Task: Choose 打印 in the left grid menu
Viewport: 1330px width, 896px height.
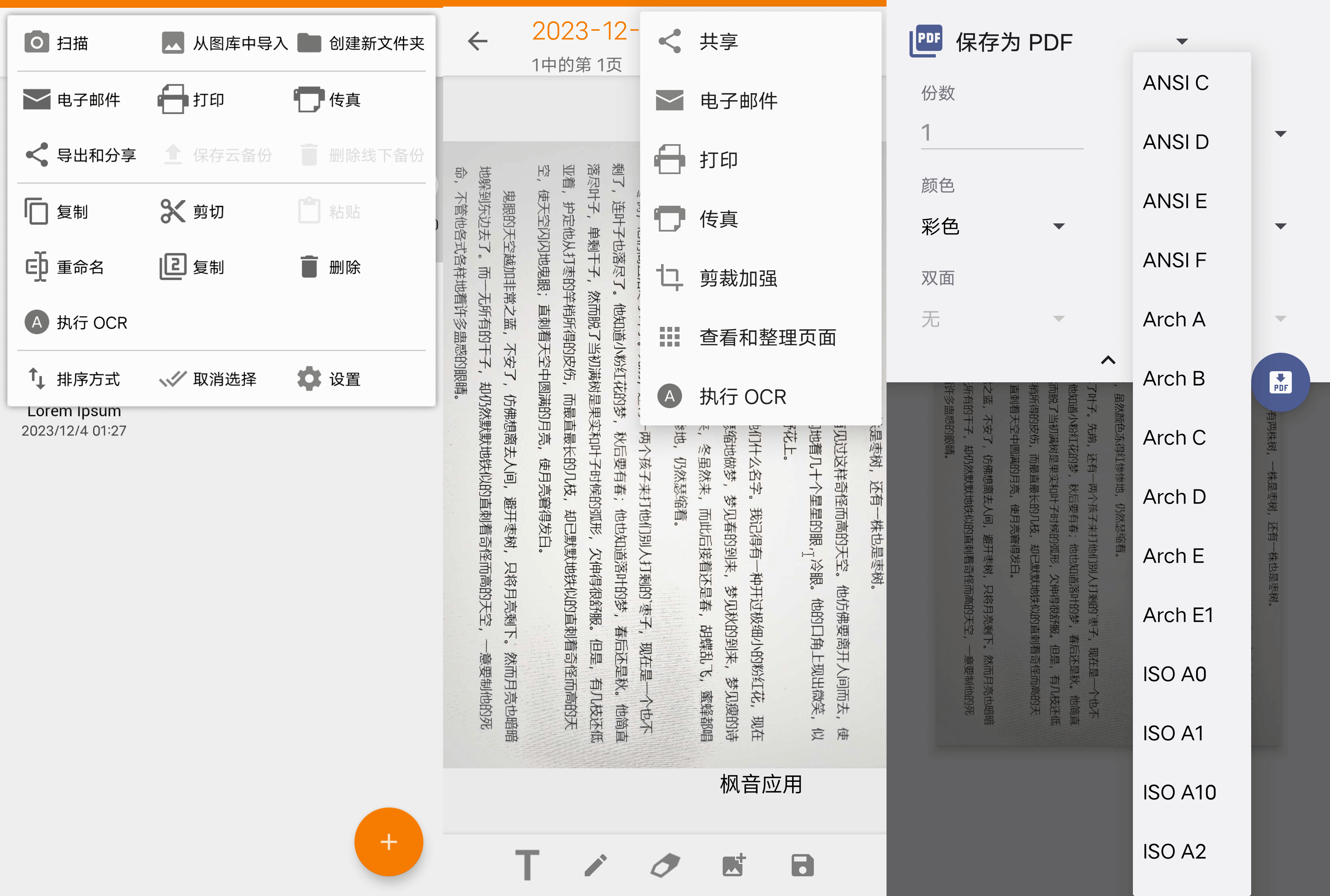Action: tap(191, 99)
